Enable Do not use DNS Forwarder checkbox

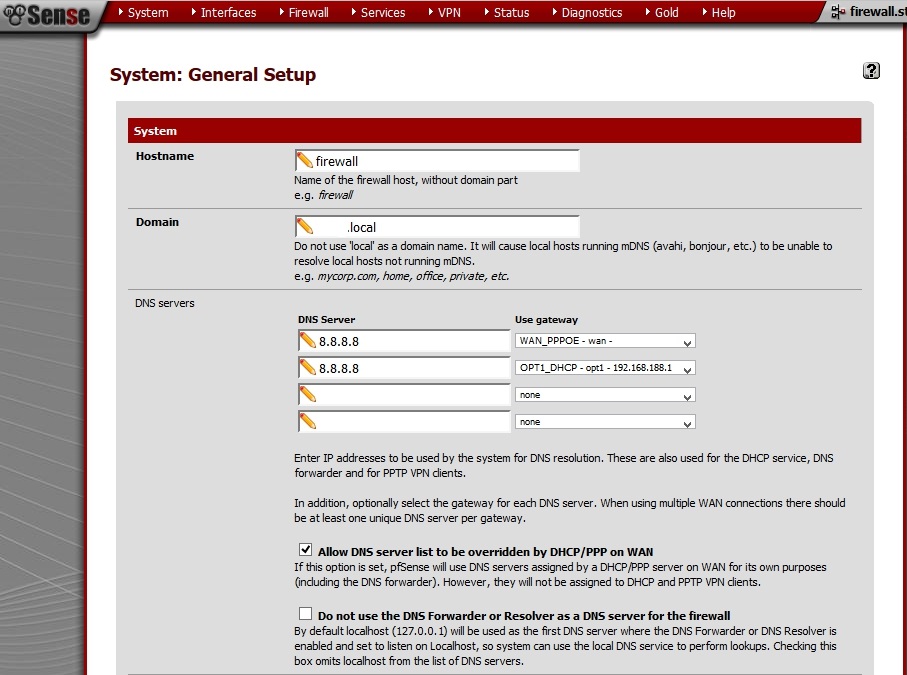coord(306,614)
